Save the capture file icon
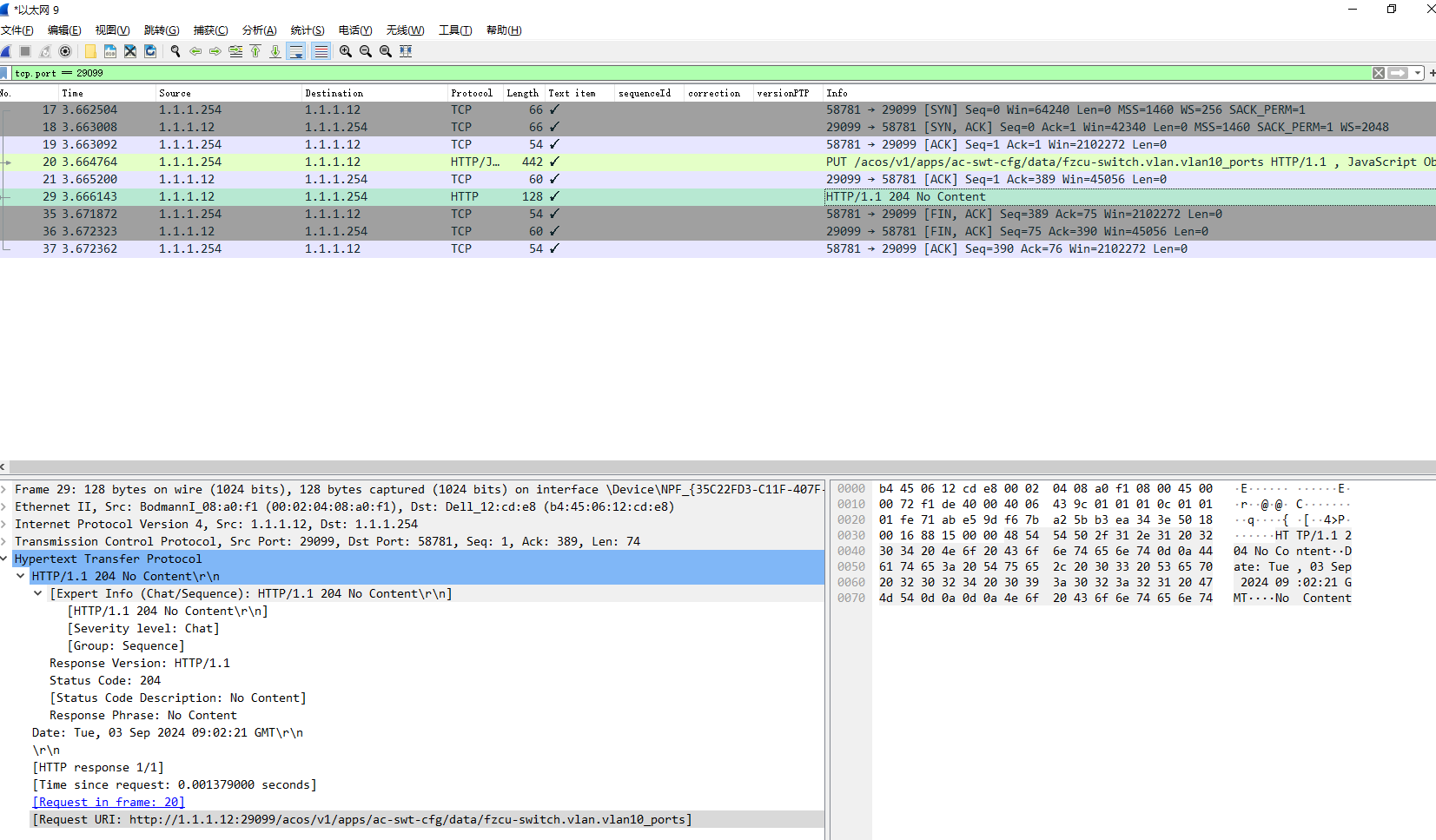This screenshot has height=840, width=1436. [x=110, y=51]
